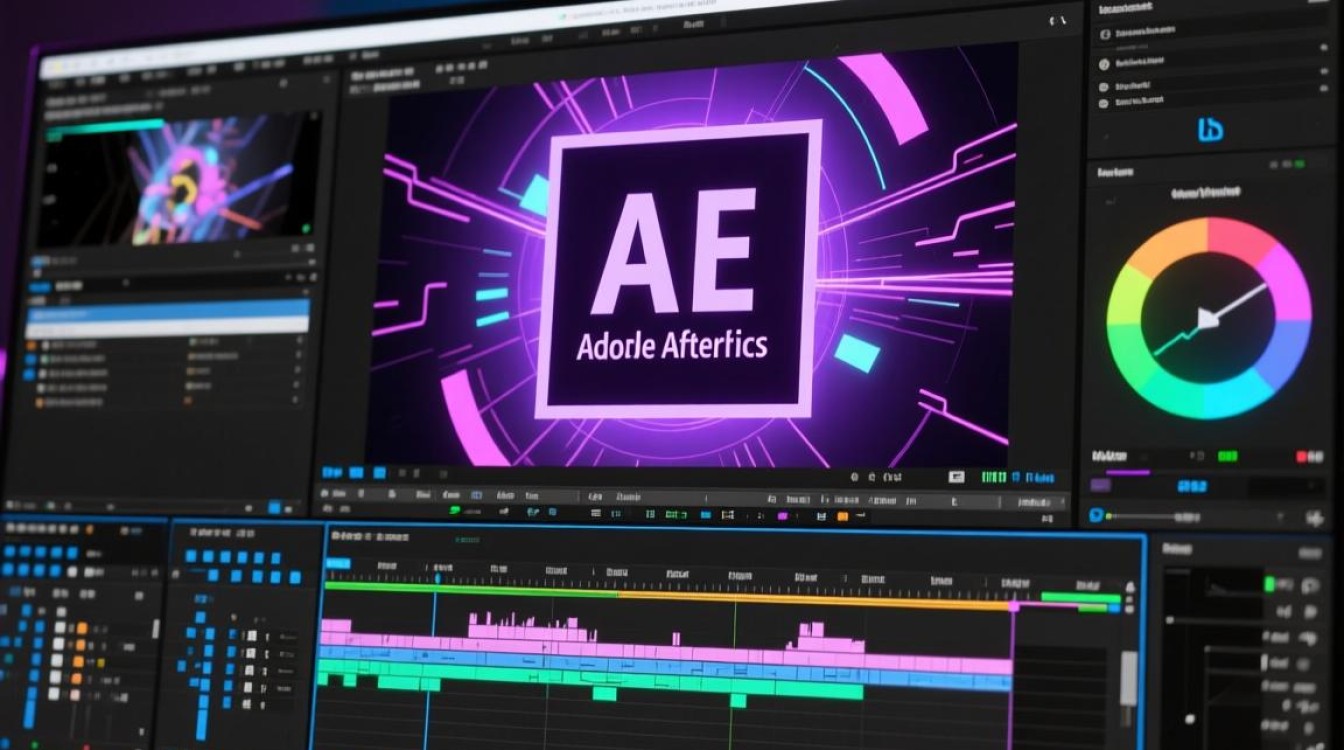Select the magenta icon in the toolbar above the timeline
This screenshot has height=750, width=1344.
pos(782,516)
